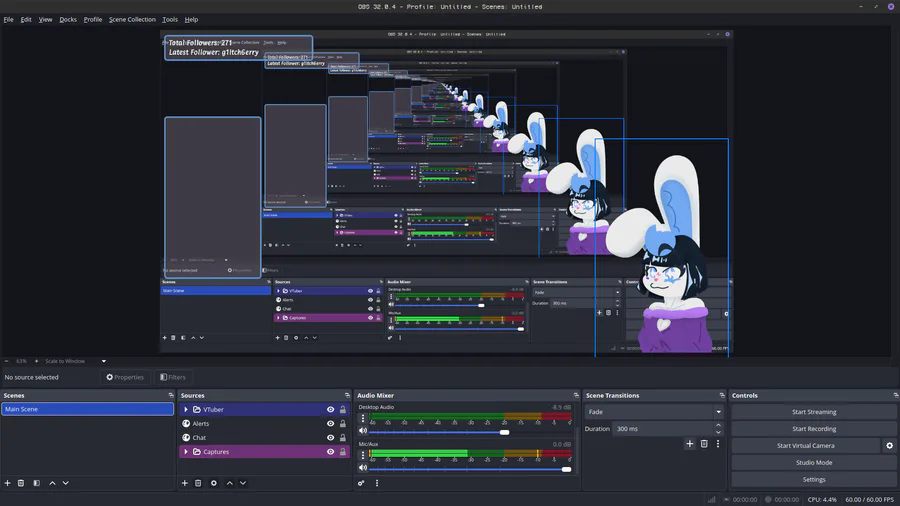
Task: Open the Help menu
Action: 191,20
